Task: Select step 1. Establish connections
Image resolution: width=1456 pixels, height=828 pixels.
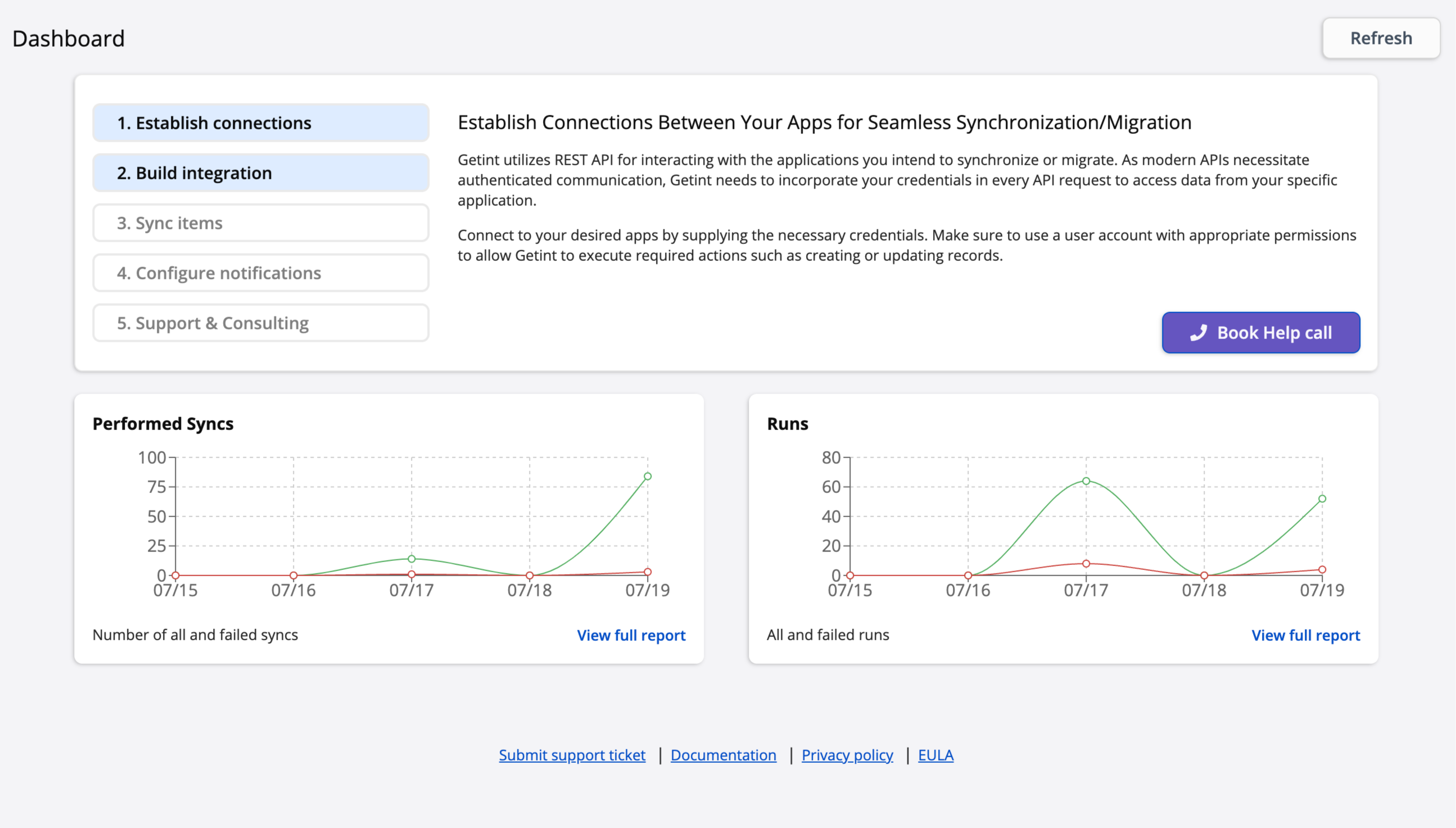Action: [260, 123]
